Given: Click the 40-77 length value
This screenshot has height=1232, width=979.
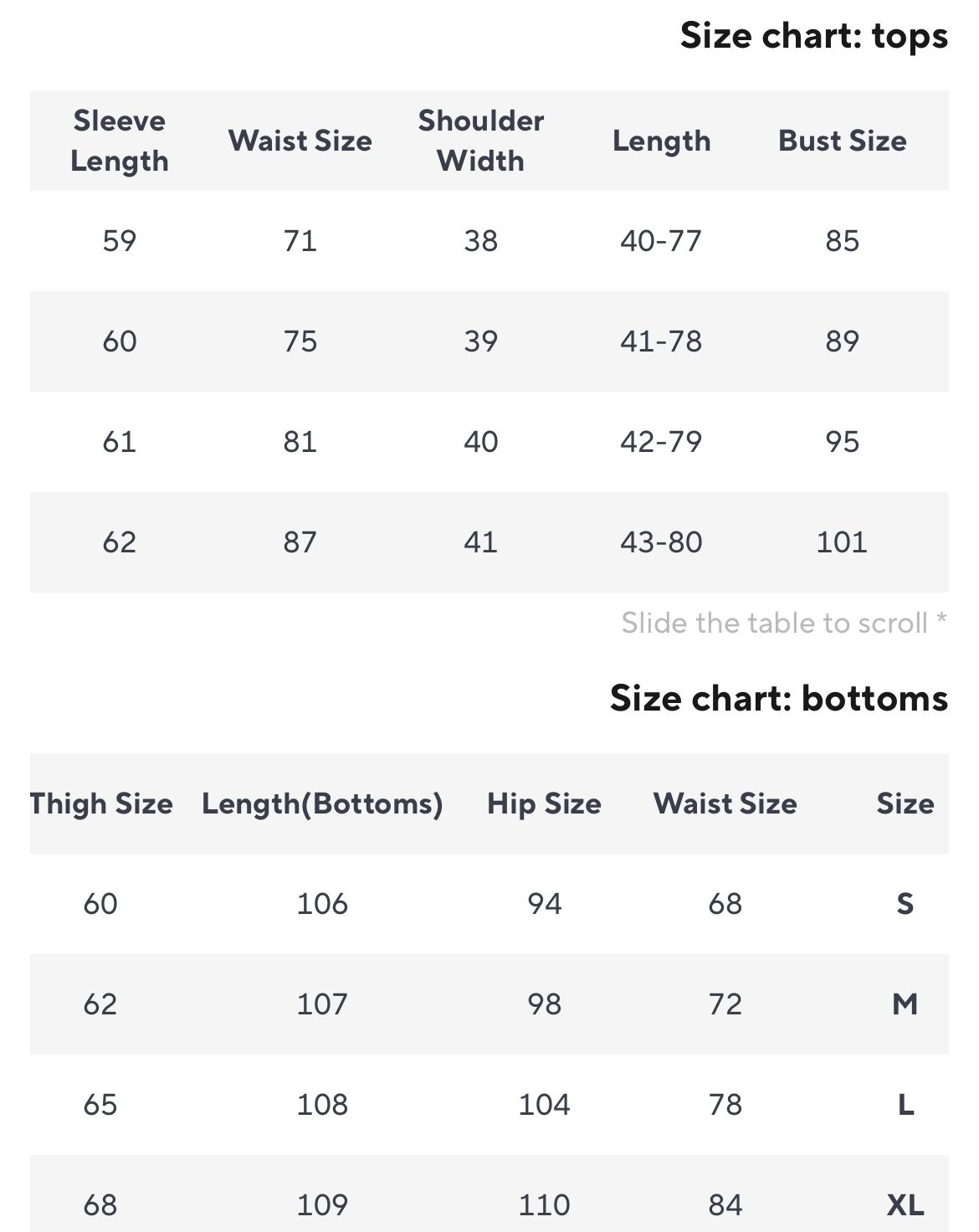Looking at the screenshot, I should (660, 241).
